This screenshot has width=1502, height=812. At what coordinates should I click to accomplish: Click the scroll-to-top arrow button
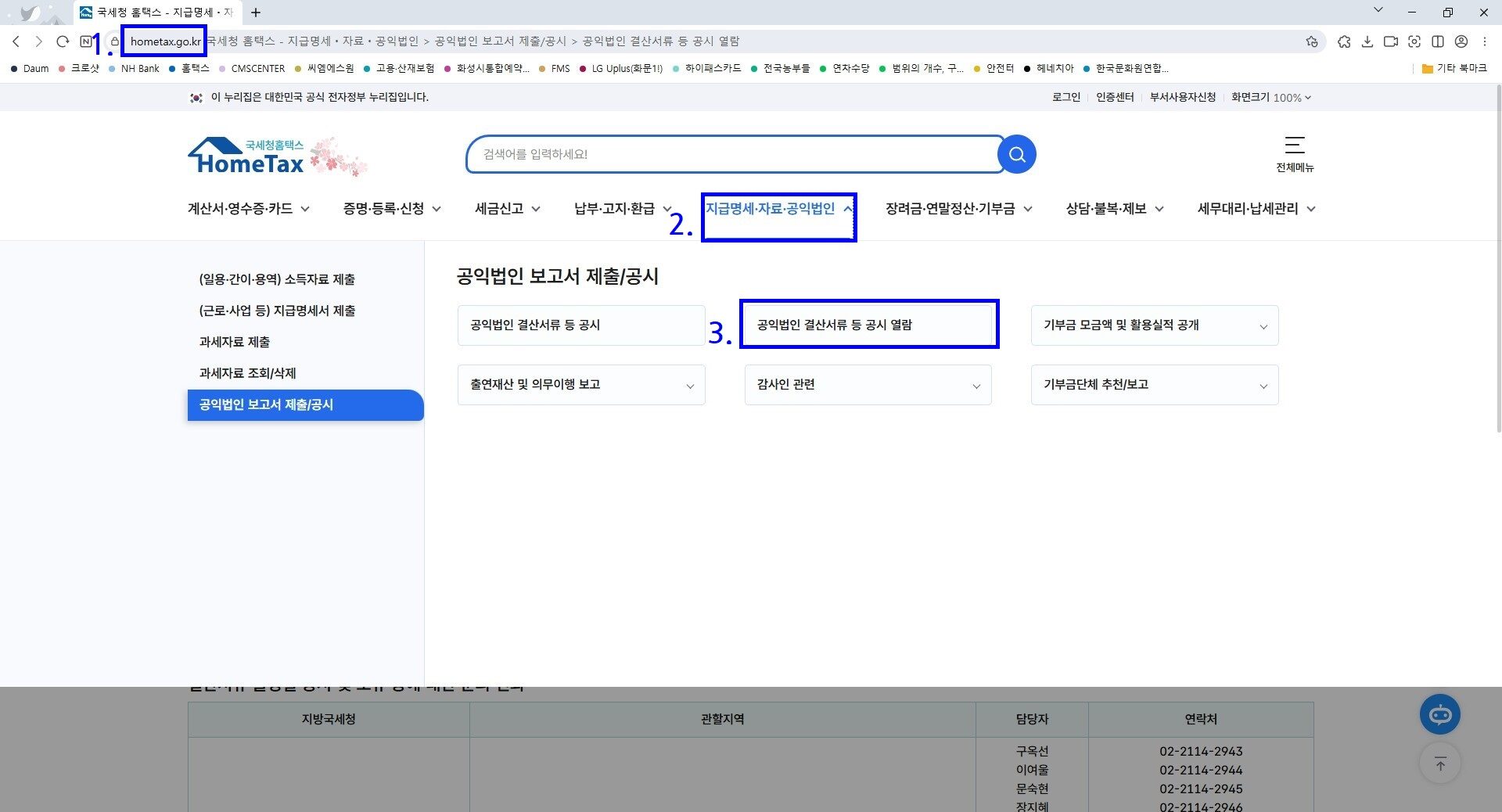coord(1439,763)
